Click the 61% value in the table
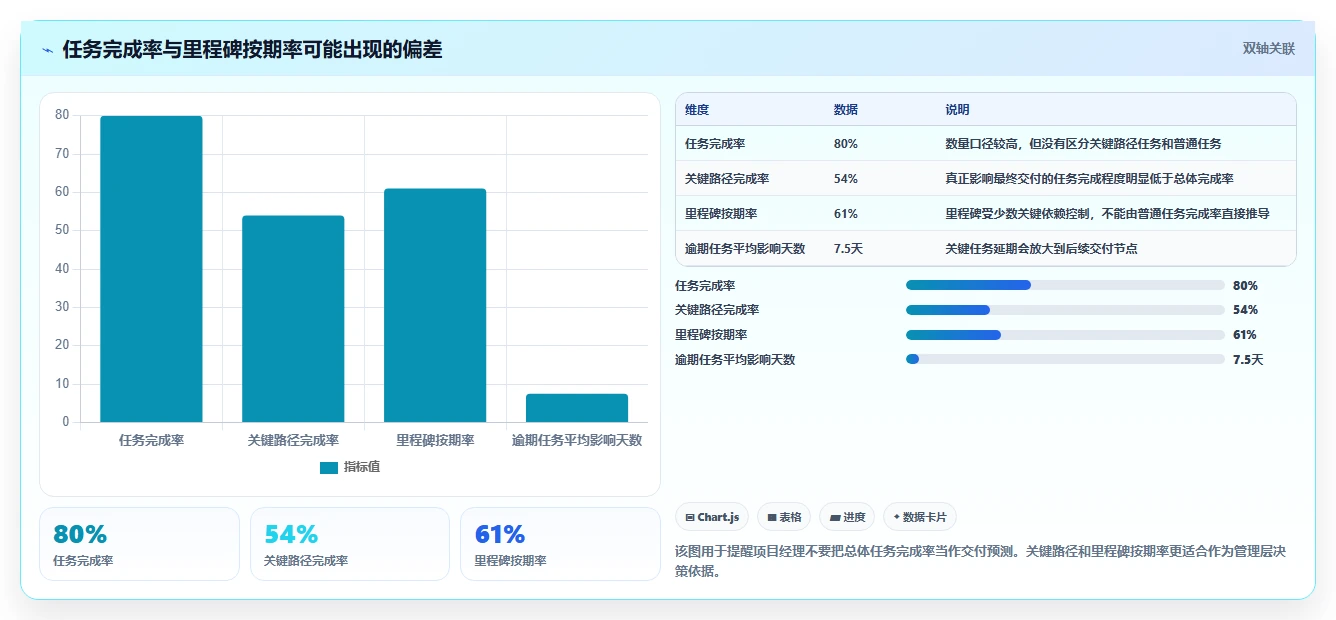Image resolution: width=1336 pixels, height=620 pixels. point(845,214)
